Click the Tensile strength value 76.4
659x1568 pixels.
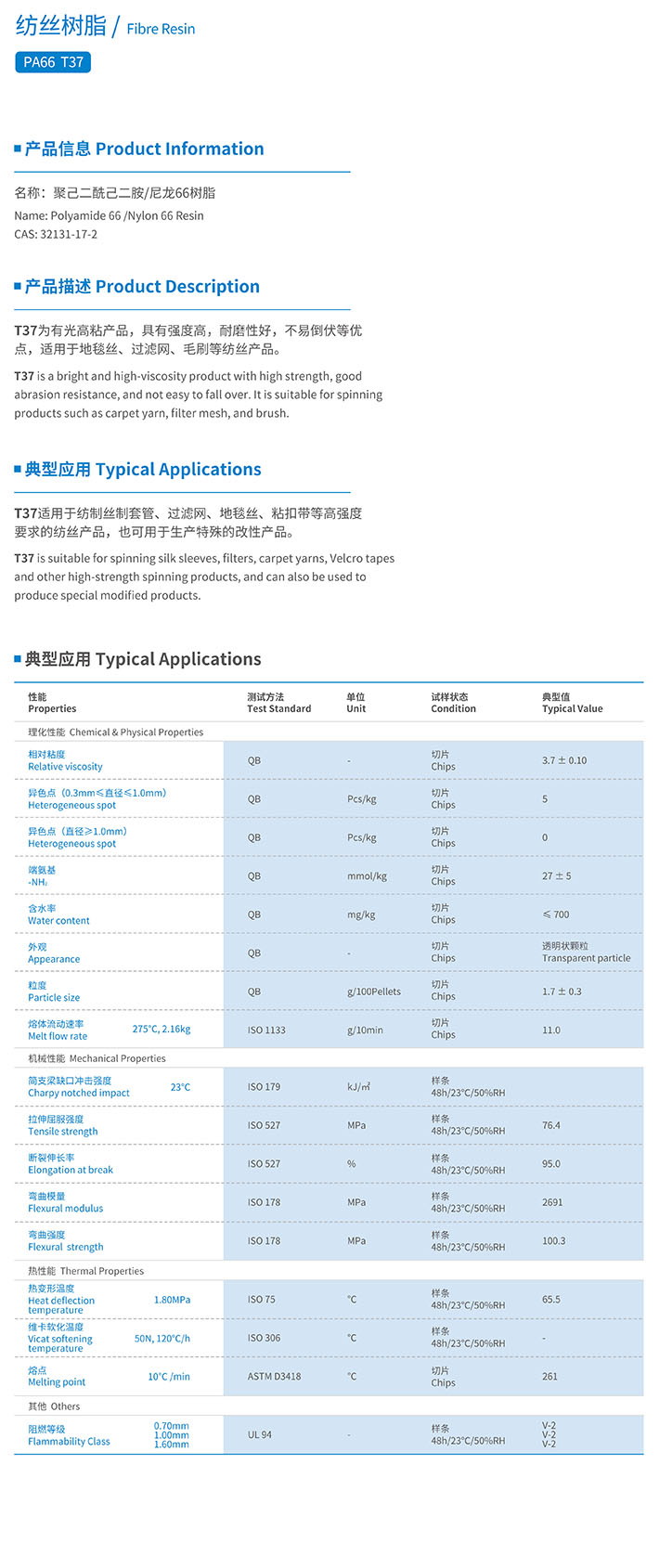[x=551, y=1125]
